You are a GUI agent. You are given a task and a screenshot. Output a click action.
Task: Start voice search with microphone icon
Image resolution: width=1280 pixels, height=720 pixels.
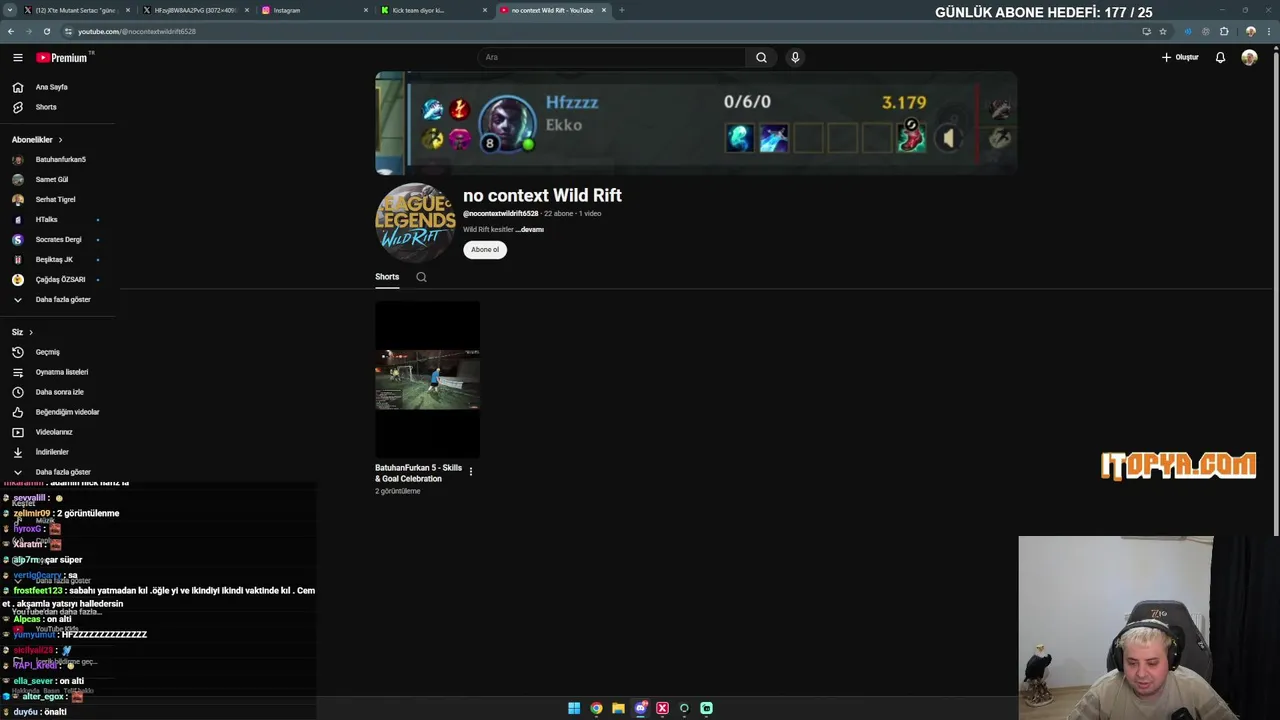pyautogui.click(x=795, y=57)
